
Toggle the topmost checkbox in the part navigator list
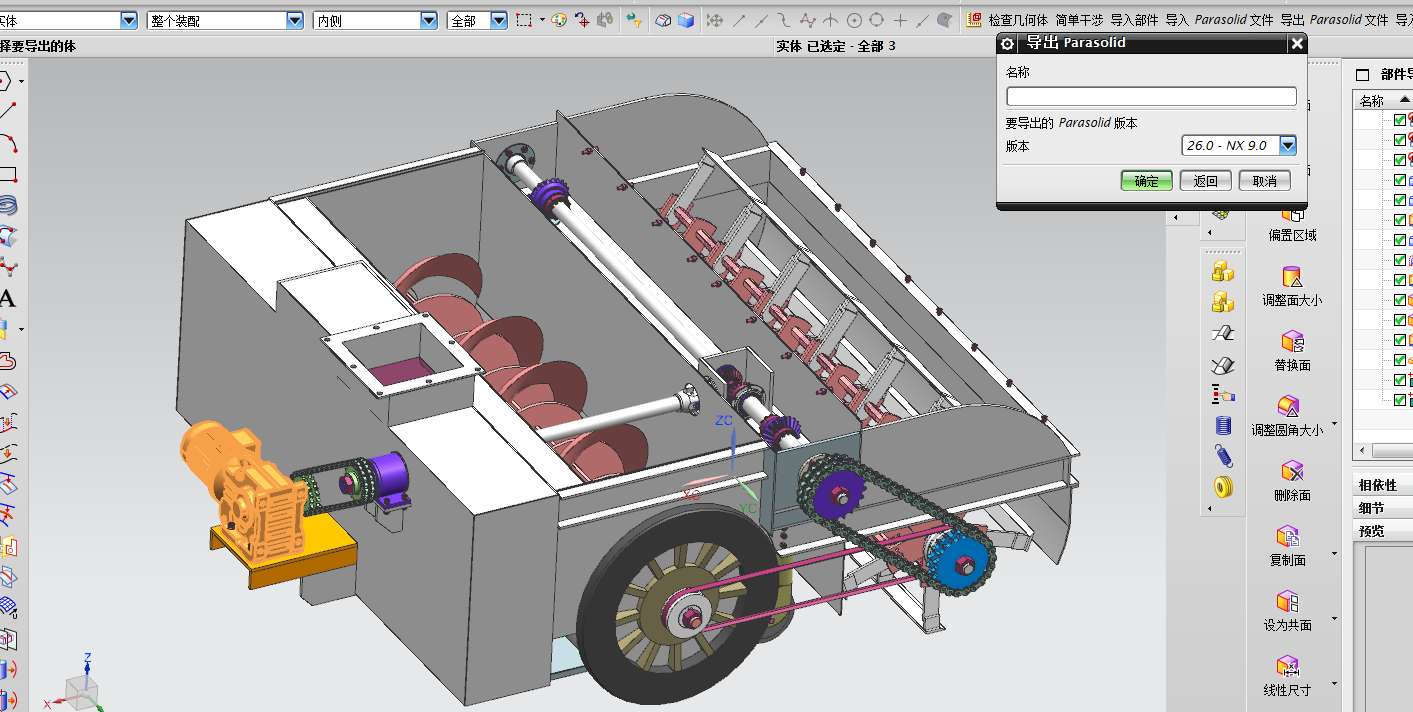click(1399, 120)
